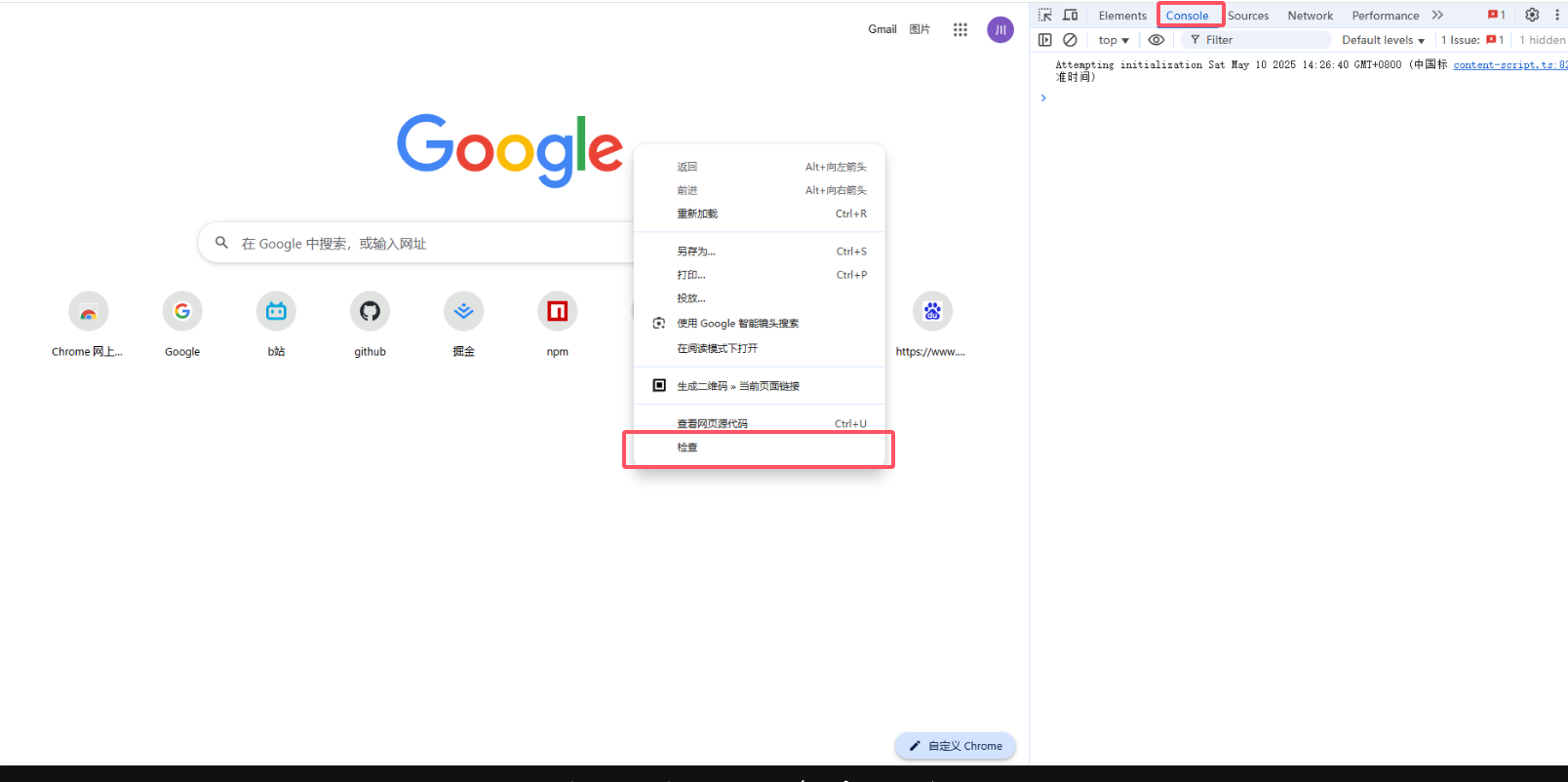Open the GitHub shortcut icon
The width and height of the screenshot is (1568, 782).
tap(370, 312)
